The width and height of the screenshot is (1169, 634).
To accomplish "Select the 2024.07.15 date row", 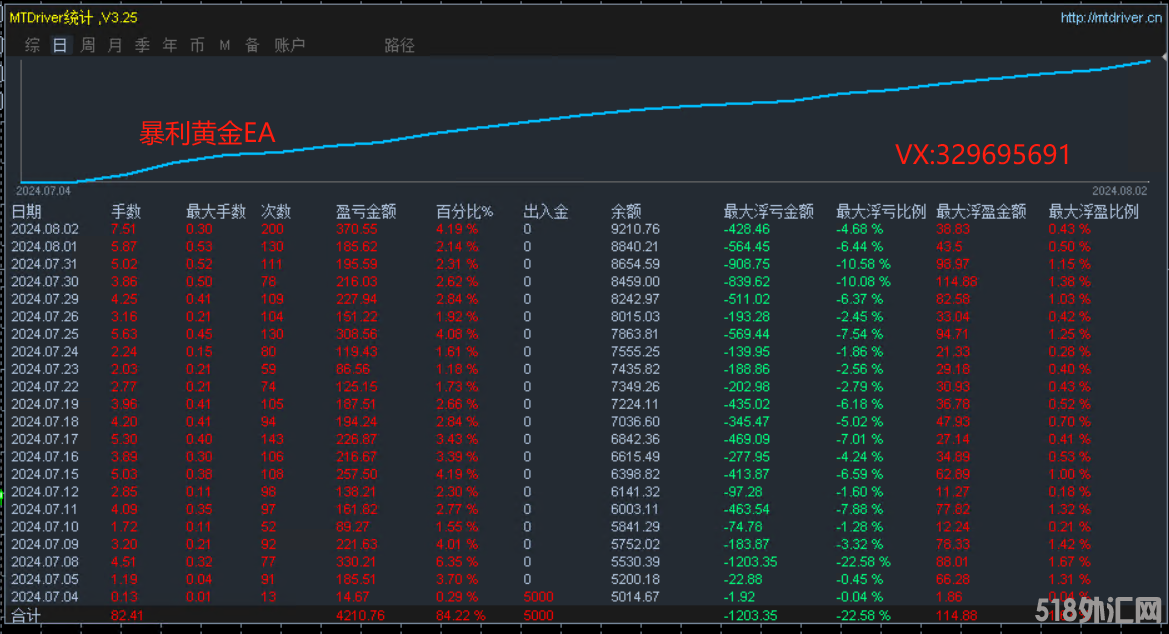I will pos(45,474).
